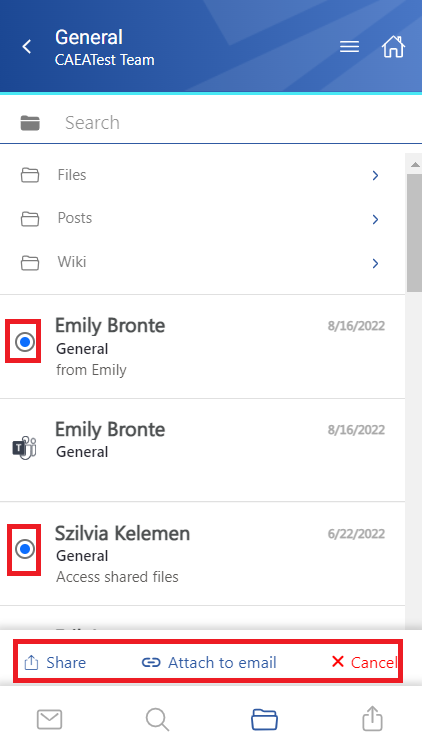The width and height of the screenshot is (422, 745).
Task: Expand the Files folder chevron
Action: 375,175
